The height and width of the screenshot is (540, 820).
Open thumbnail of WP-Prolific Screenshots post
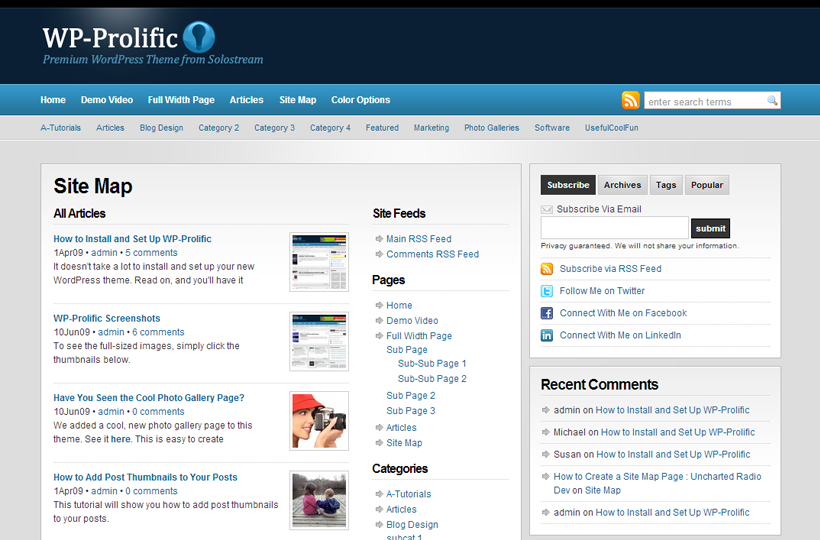coord(319,341)
